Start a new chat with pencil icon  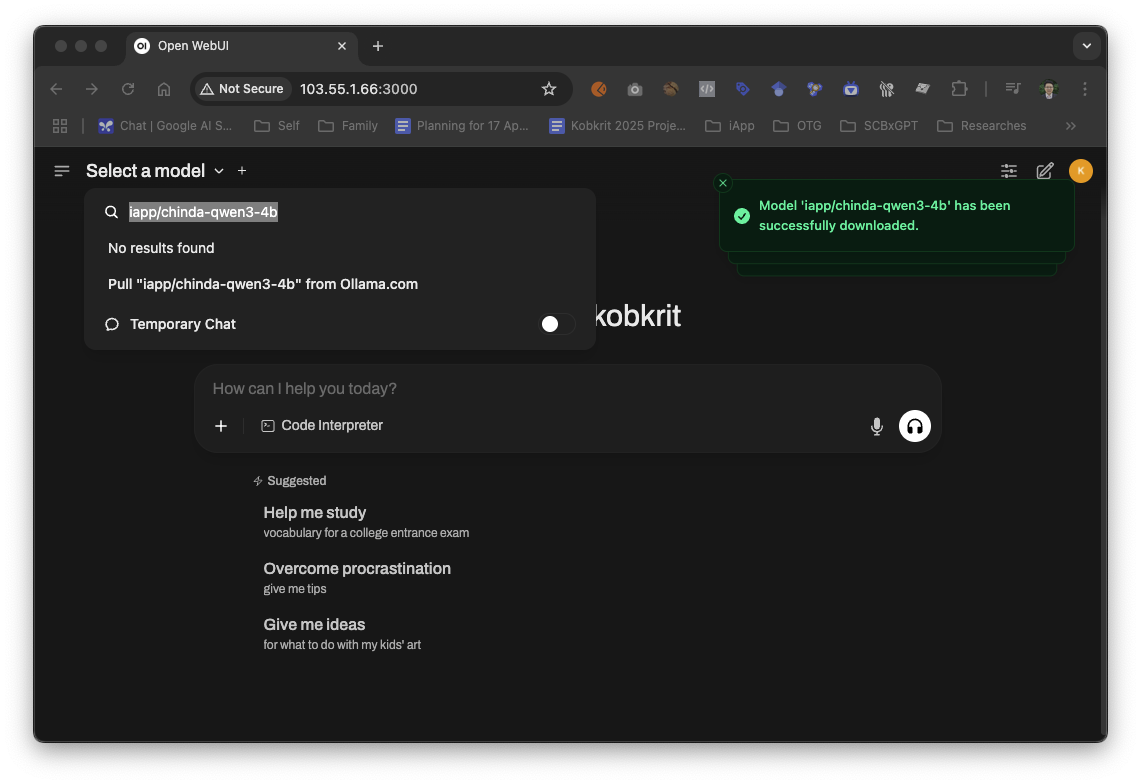click(x=1045, y=171)
